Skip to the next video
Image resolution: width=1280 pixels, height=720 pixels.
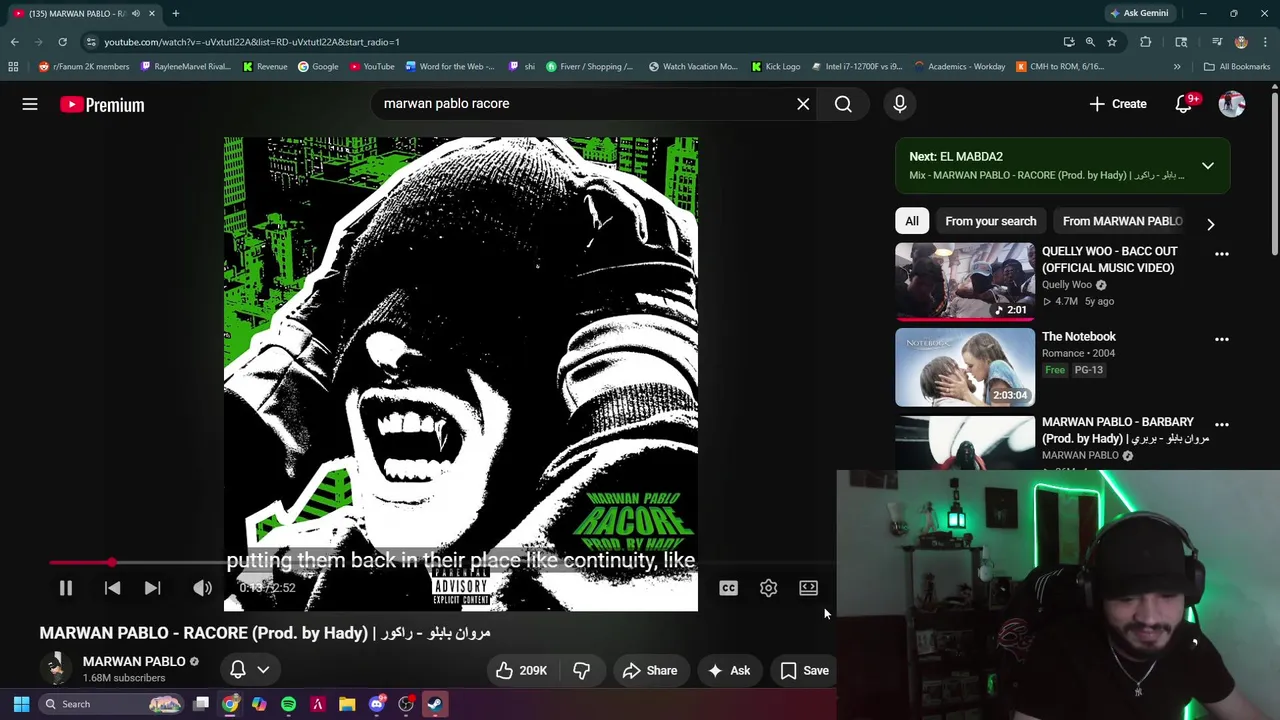[152, 588]
